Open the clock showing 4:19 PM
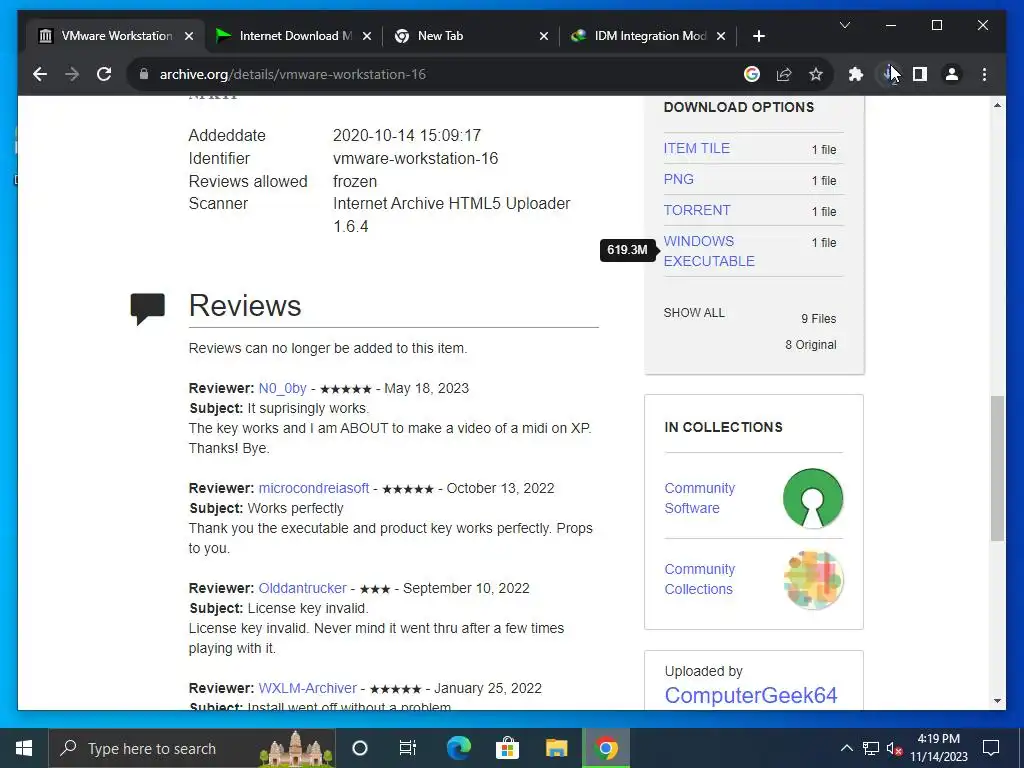The width and height of the screenshot is (1024, 768). [939, 748]
